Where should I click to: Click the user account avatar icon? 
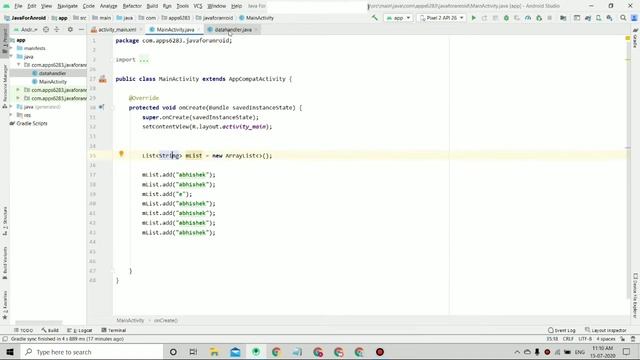coord(634,18)
